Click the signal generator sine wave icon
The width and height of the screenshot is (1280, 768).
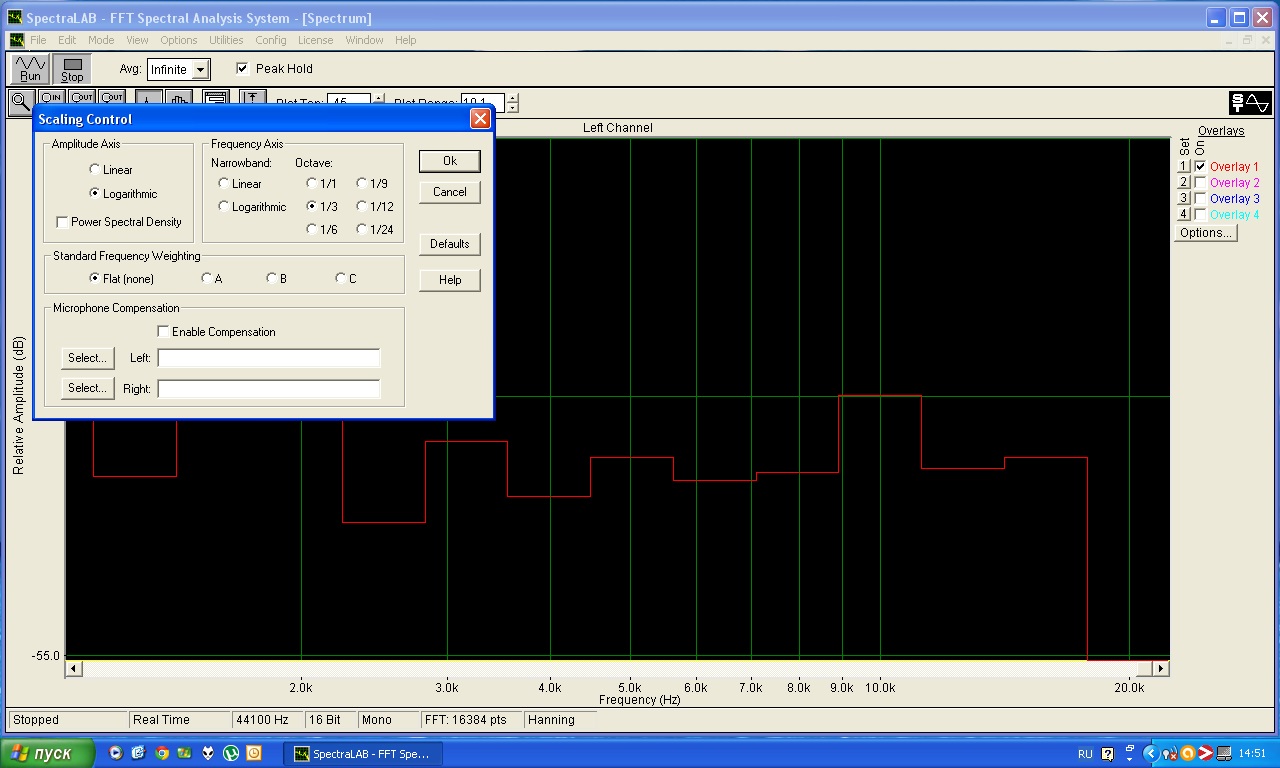1250,102
